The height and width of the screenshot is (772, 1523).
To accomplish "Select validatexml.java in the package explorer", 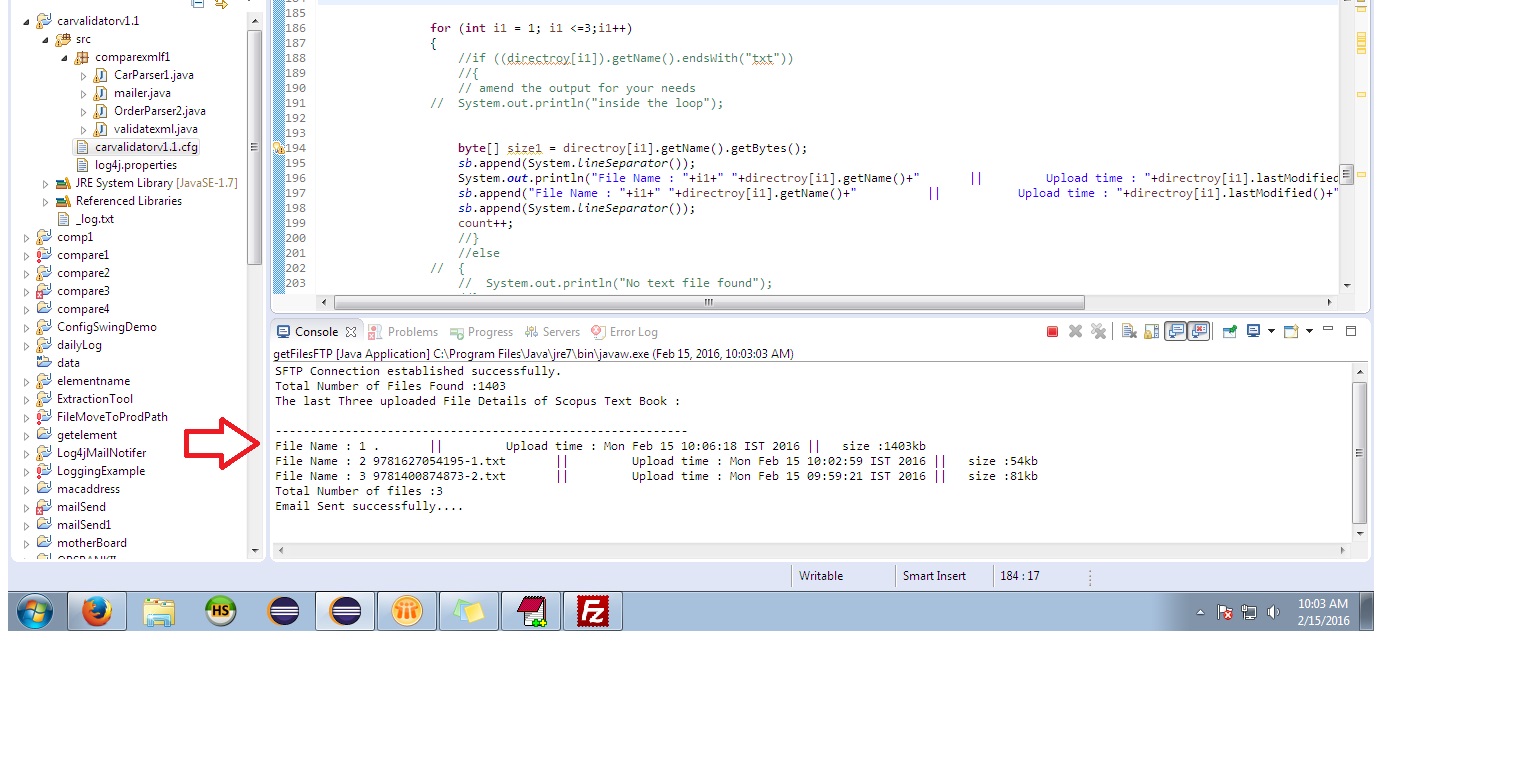I will (x=156, y=129).
